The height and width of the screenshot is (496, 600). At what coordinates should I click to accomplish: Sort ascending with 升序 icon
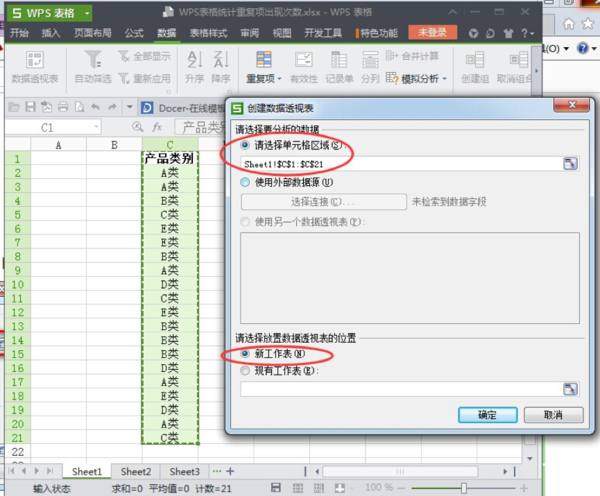tap(194, 60)
